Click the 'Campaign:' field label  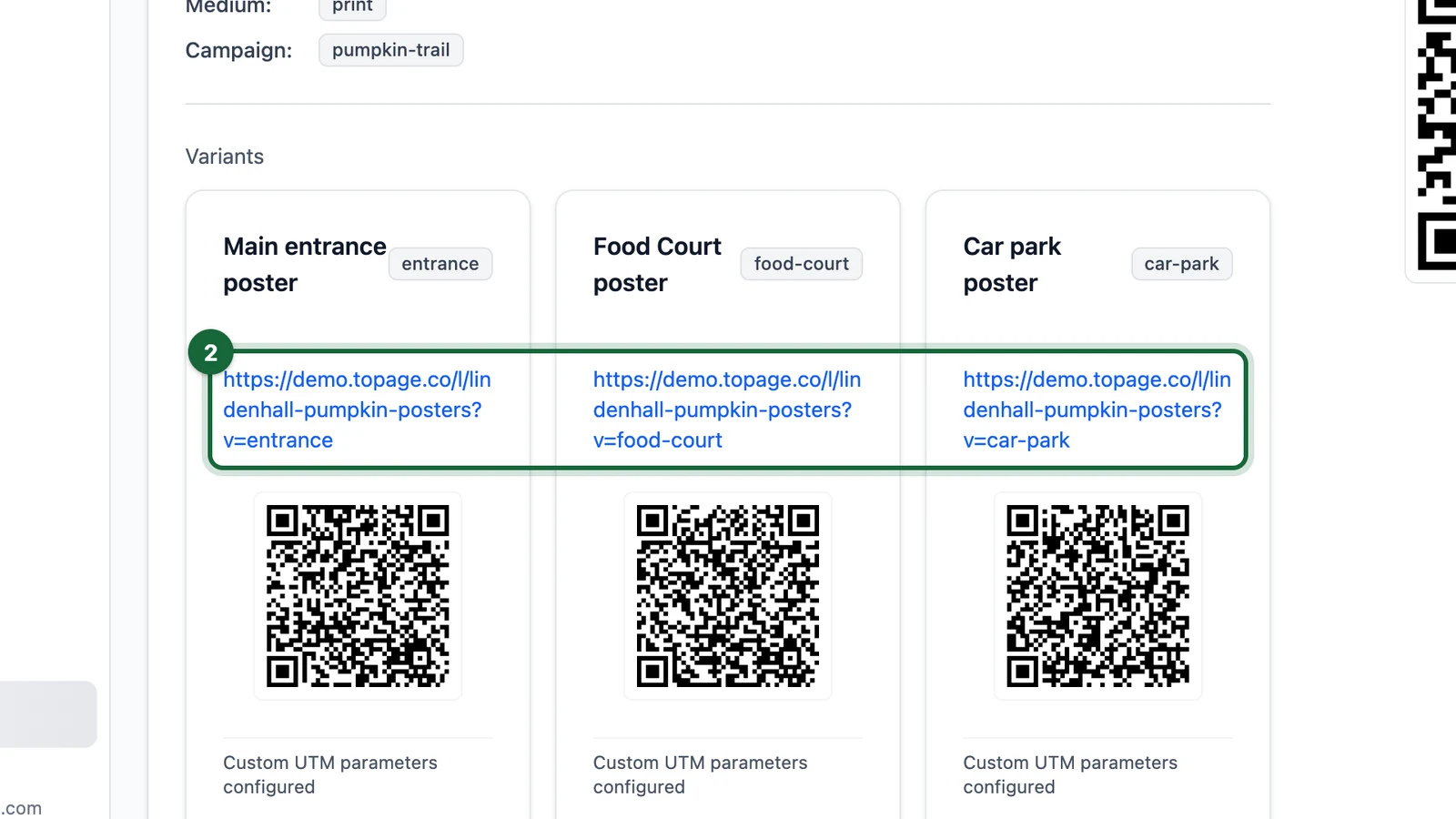238,50
